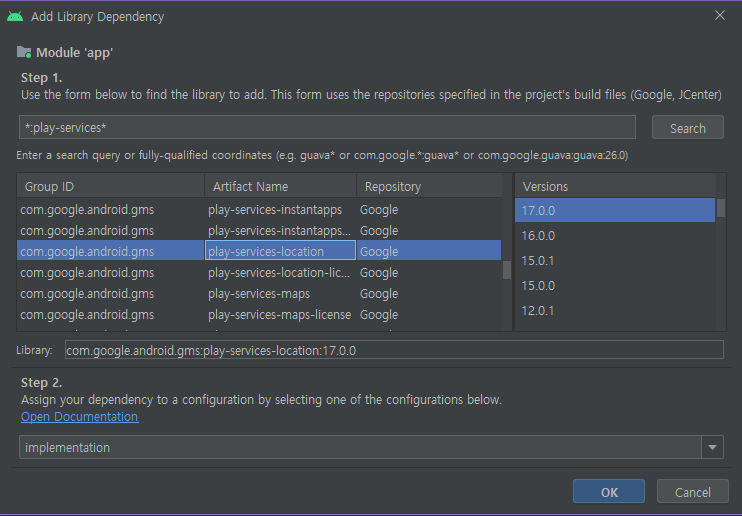Sort by the Group ID column header

pyautogui.click(x=111, y=187)
